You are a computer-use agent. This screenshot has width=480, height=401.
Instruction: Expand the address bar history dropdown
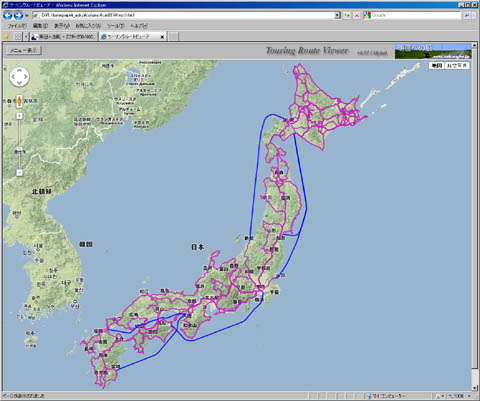[337, 15]
